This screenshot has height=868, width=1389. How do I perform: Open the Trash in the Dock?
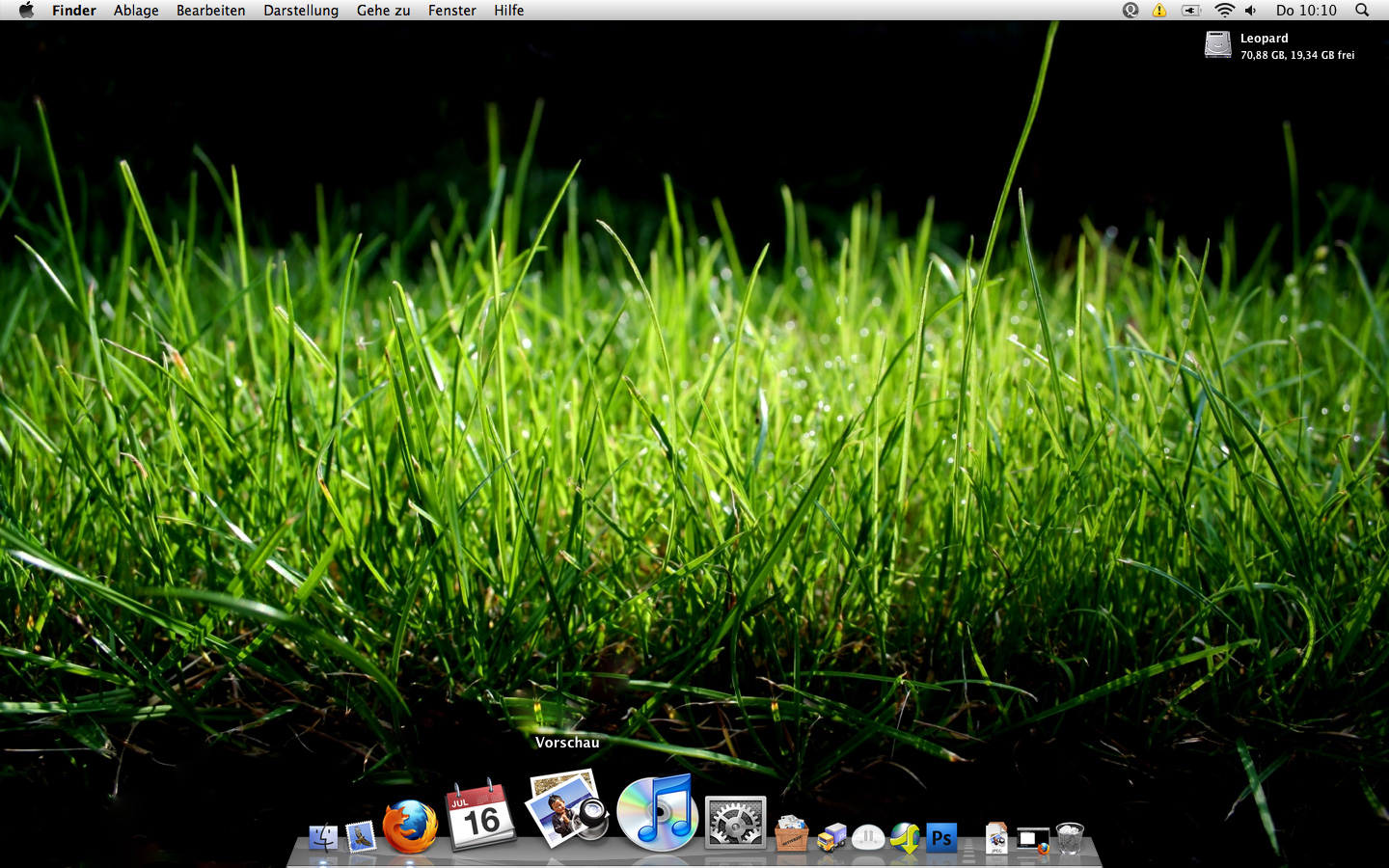(1070, 837)
